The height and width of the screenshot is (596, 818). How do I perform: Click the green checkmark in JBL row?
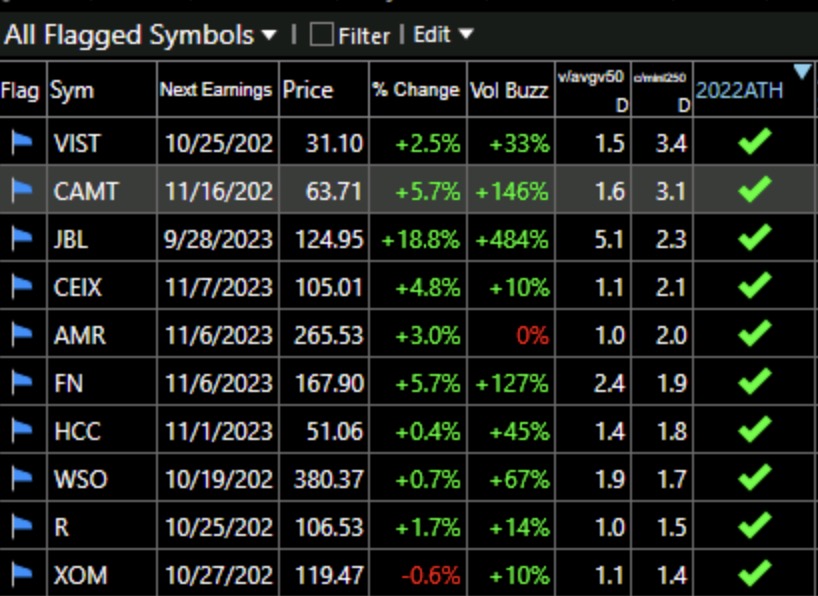755,237
